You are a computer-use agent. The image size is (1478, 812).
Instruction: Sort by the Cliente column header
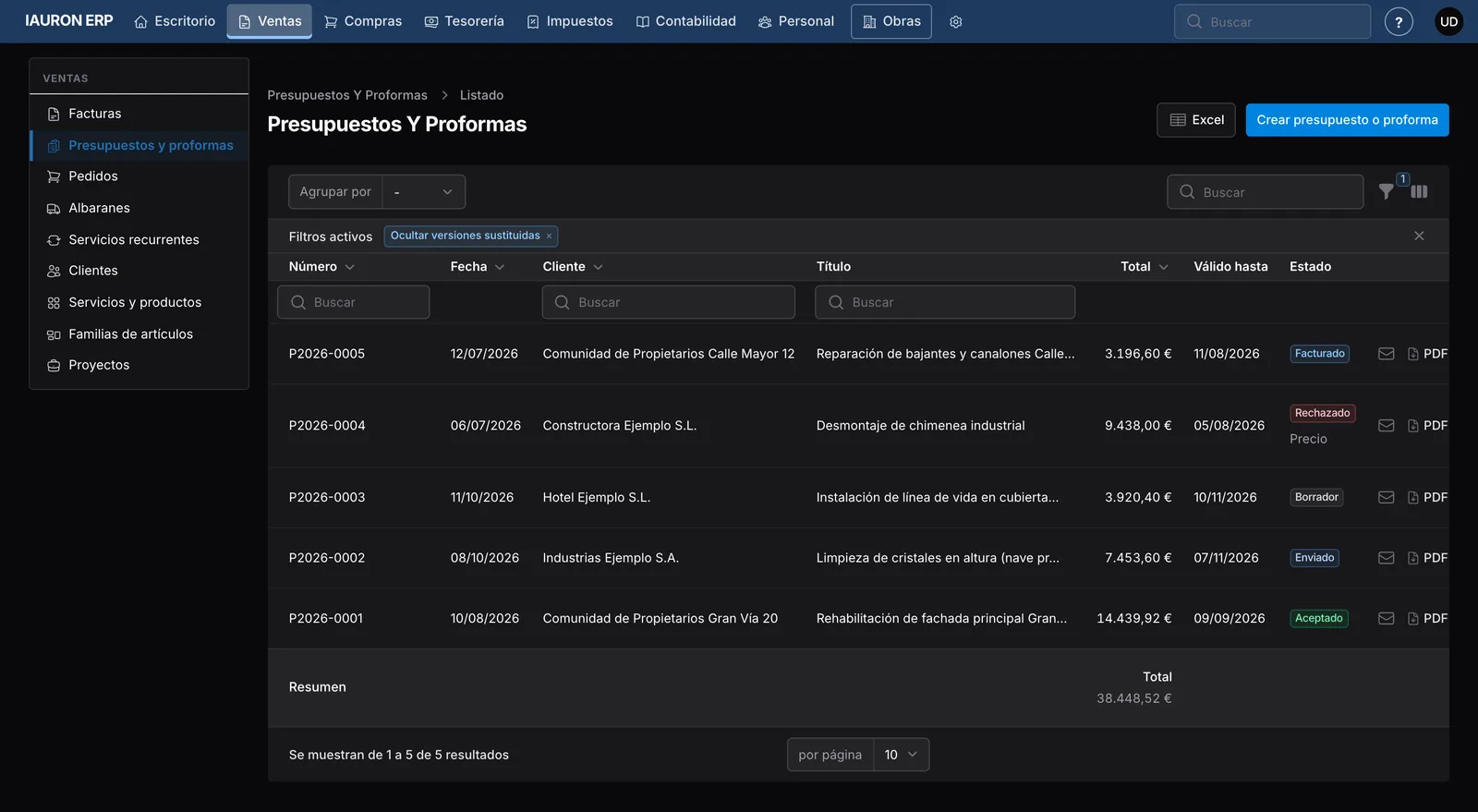pyautogui.click(x=573, y=267)
